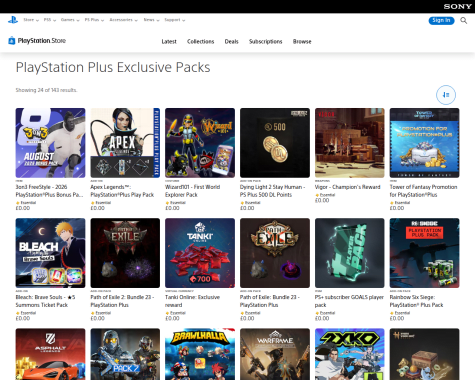Open the Bleach Brave Souls thumbnail
475x380 pixels.
[x=50, y=253]
